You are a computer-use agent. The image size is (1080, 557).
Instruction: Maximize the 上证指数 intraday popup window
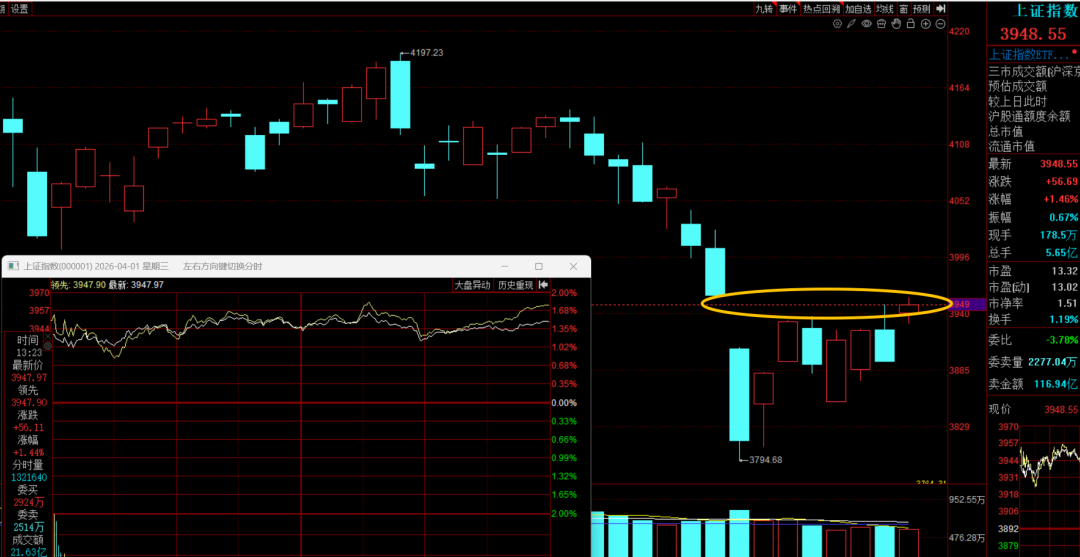pos(539,266)
